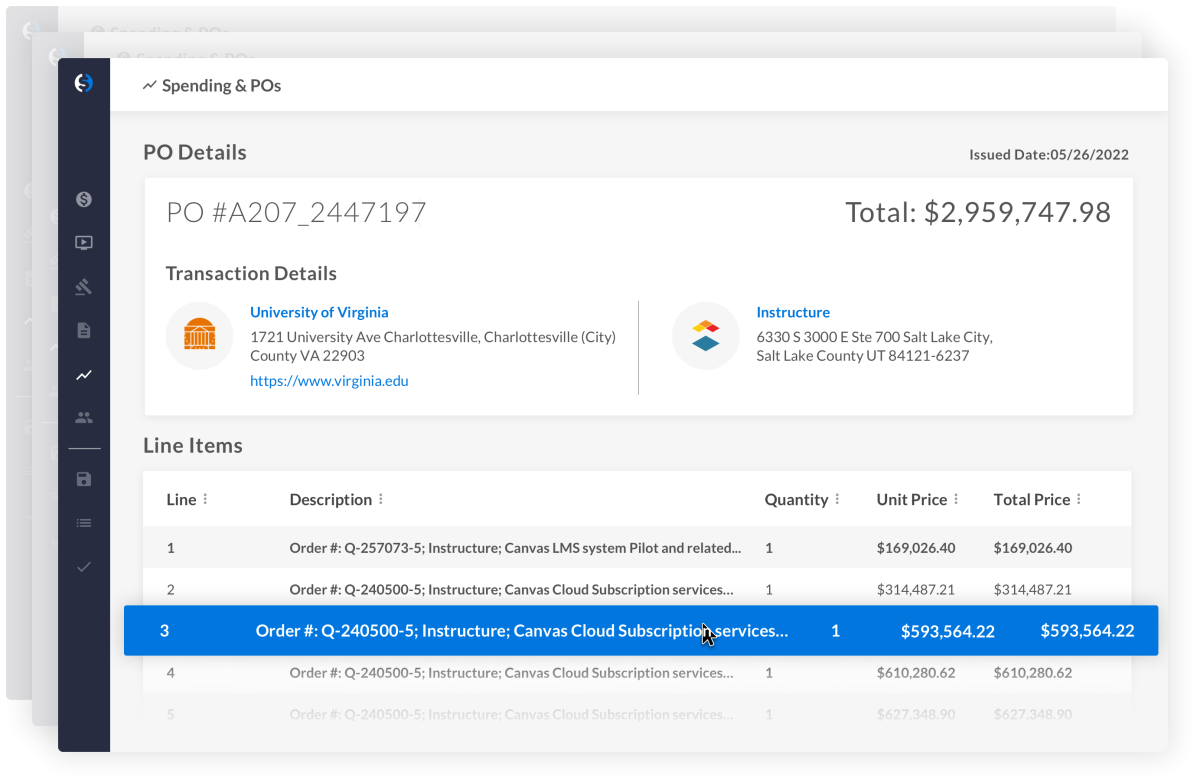
Task: Select the Spending & POs chart icon
Action: [84, 374]
